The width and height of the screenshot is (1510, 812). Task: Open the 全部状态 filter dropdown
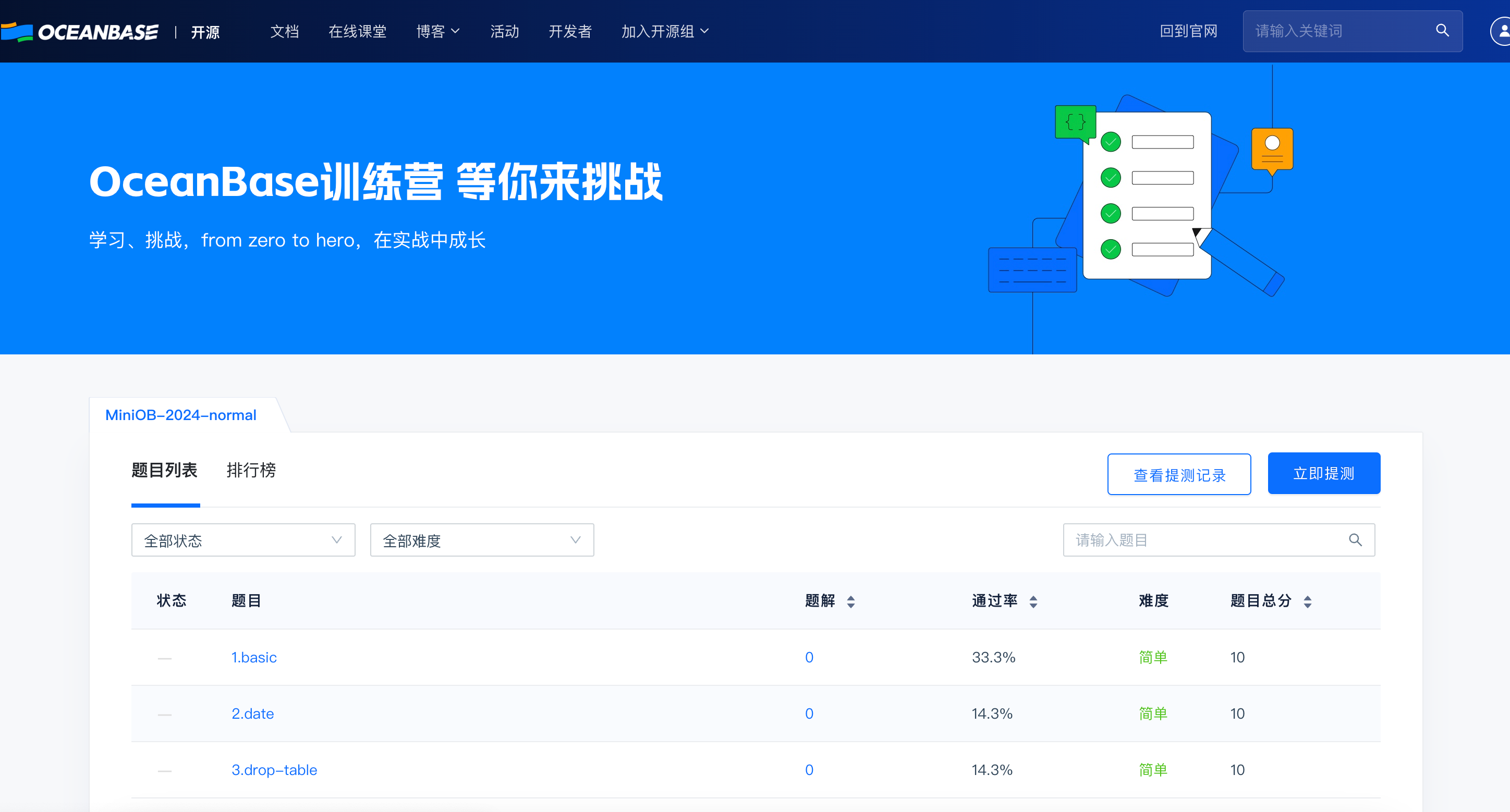(243, 539)
